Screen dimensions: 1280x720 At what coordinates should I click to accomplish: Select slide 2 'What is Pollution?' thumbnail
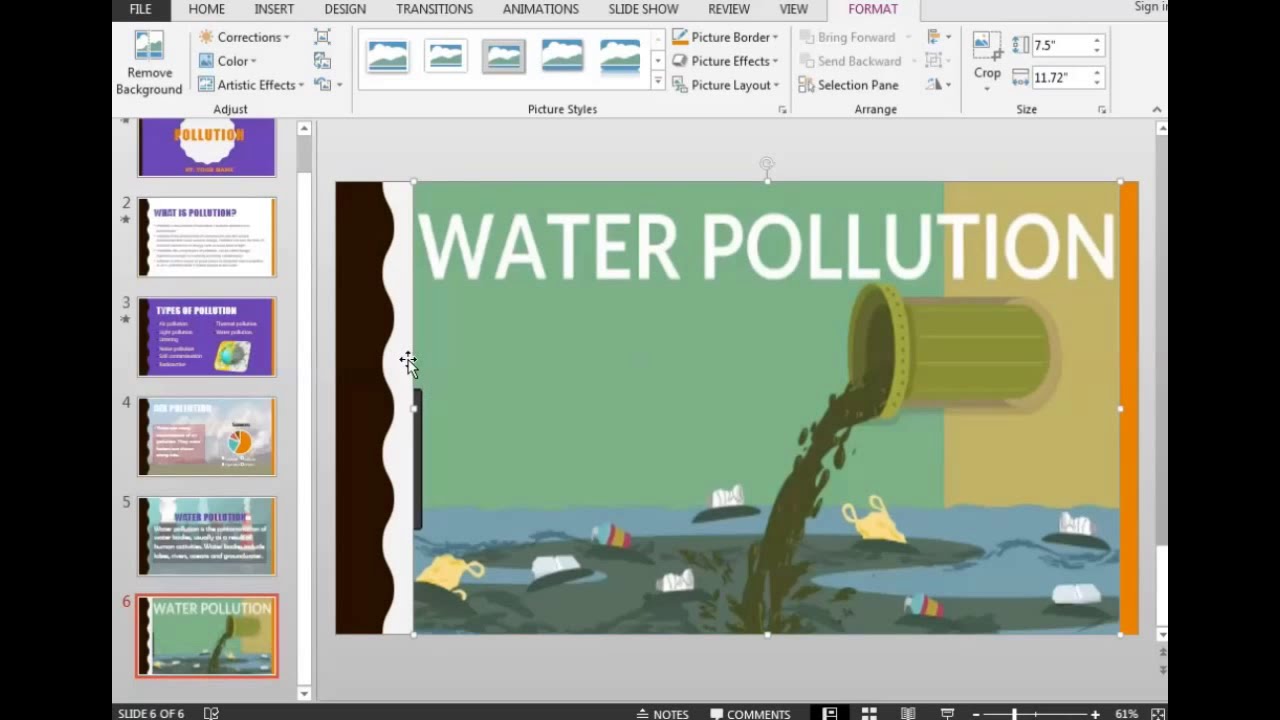[x=207, y=237]
